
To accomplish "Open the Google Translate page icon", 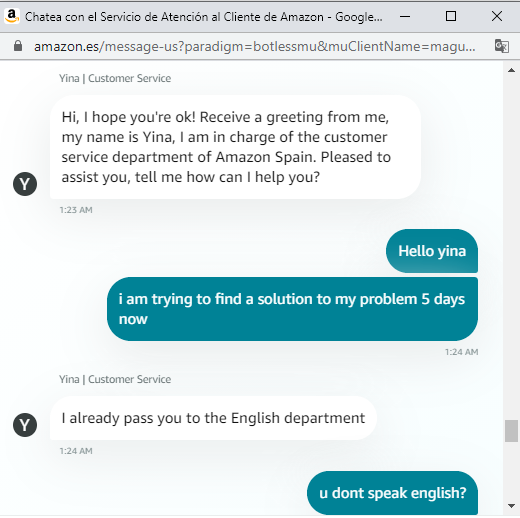I will [501, 46].
